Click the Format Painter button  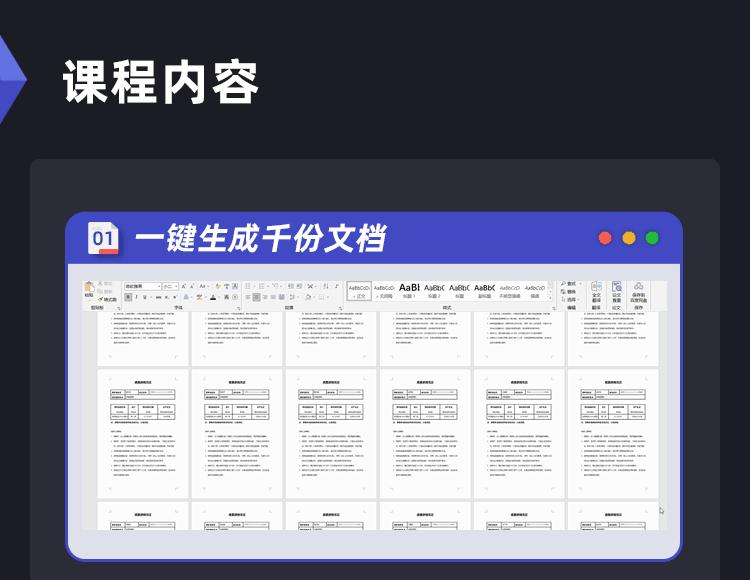pyautogui.click(x=107, y=300)
